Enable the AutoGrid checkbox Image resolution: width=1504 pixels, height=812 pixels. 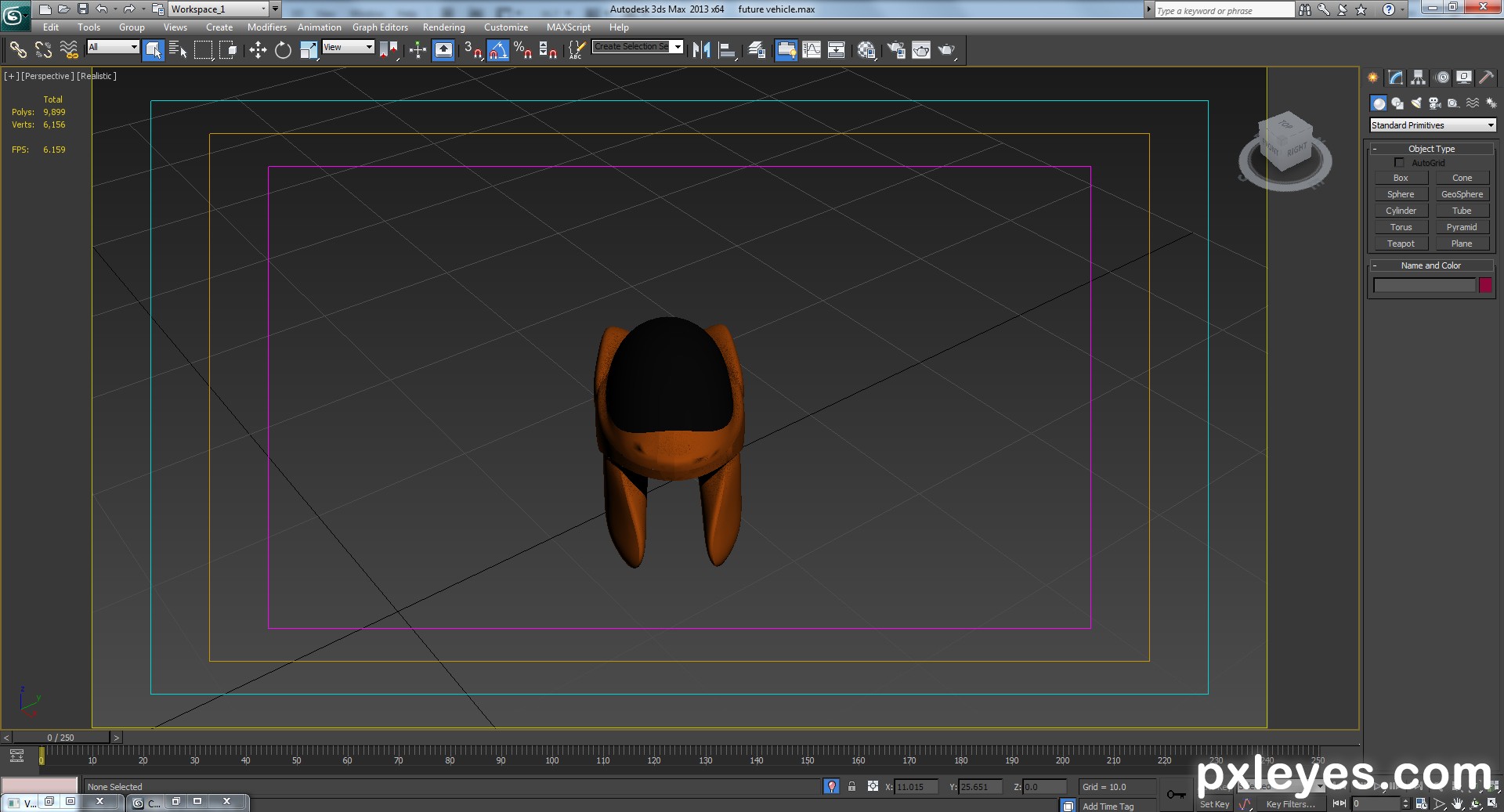point(1399,163)
